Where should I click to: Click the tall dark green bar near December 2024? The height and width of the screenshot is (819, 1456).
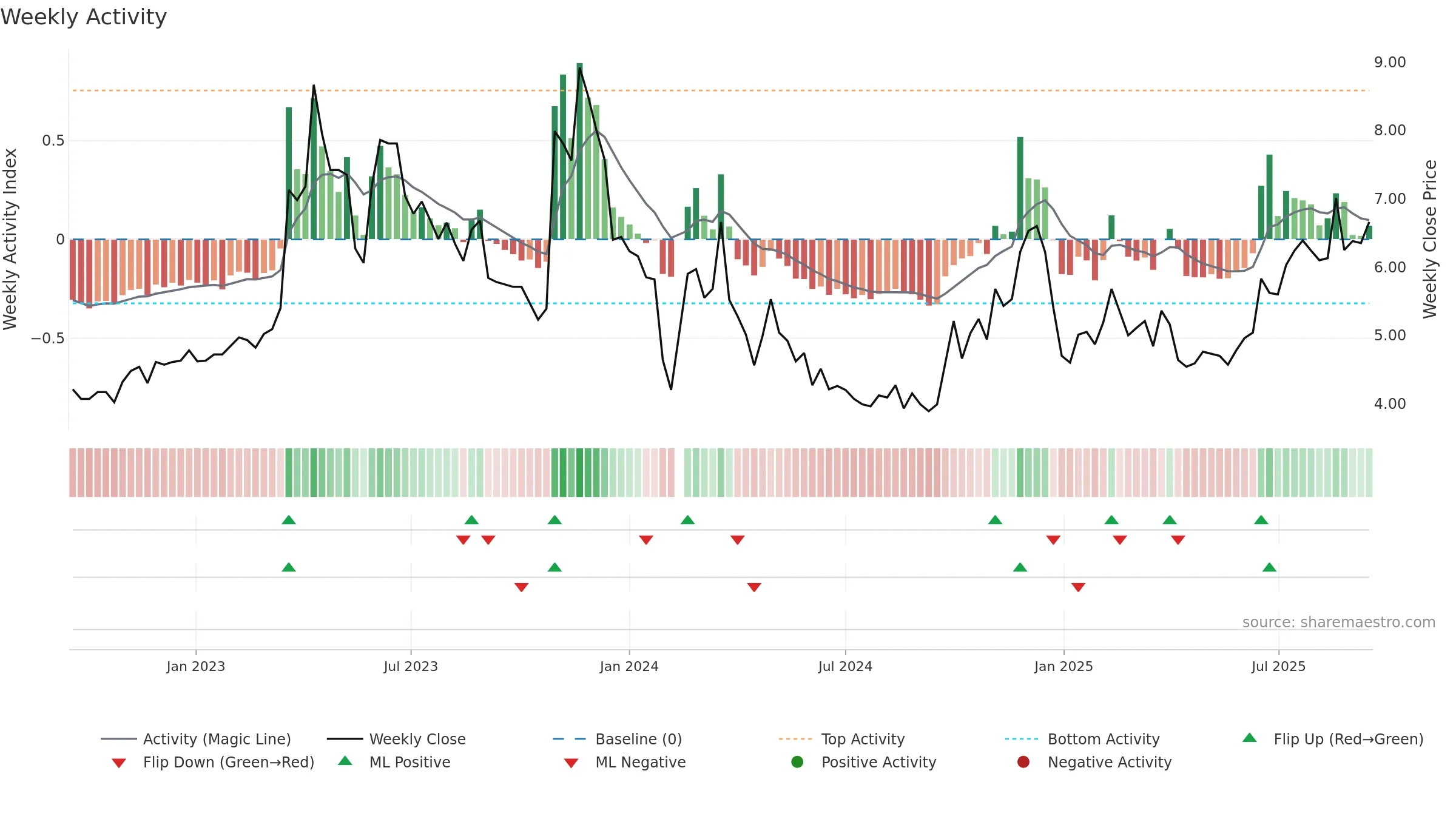click(1020, 188)
